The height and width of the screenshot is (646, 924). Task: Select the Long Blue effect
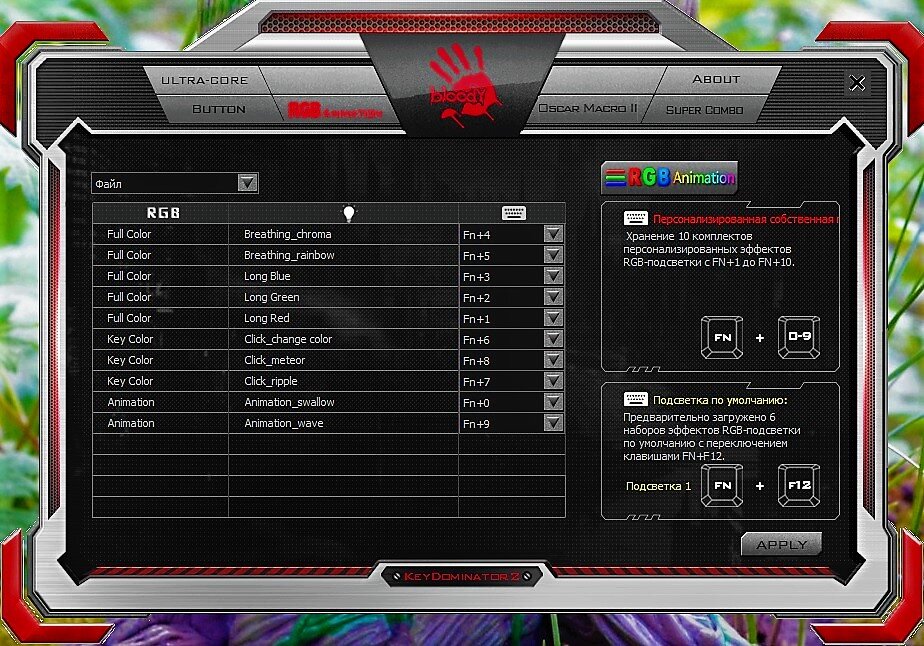pos(267,276)
